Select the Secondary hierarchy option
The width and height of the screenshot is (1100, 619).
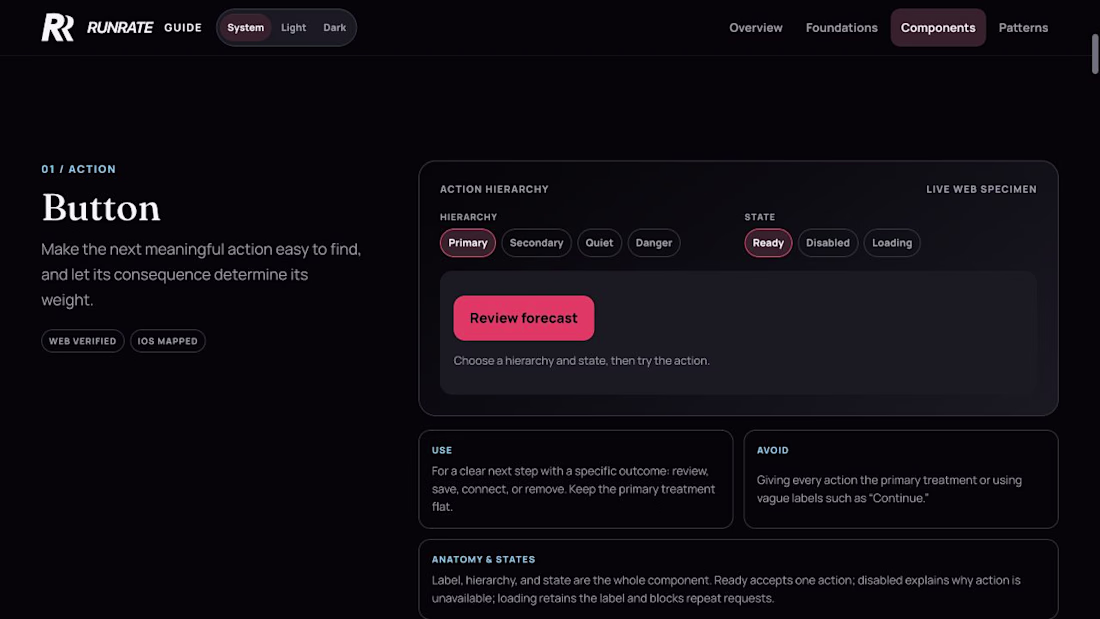point(537,243)
